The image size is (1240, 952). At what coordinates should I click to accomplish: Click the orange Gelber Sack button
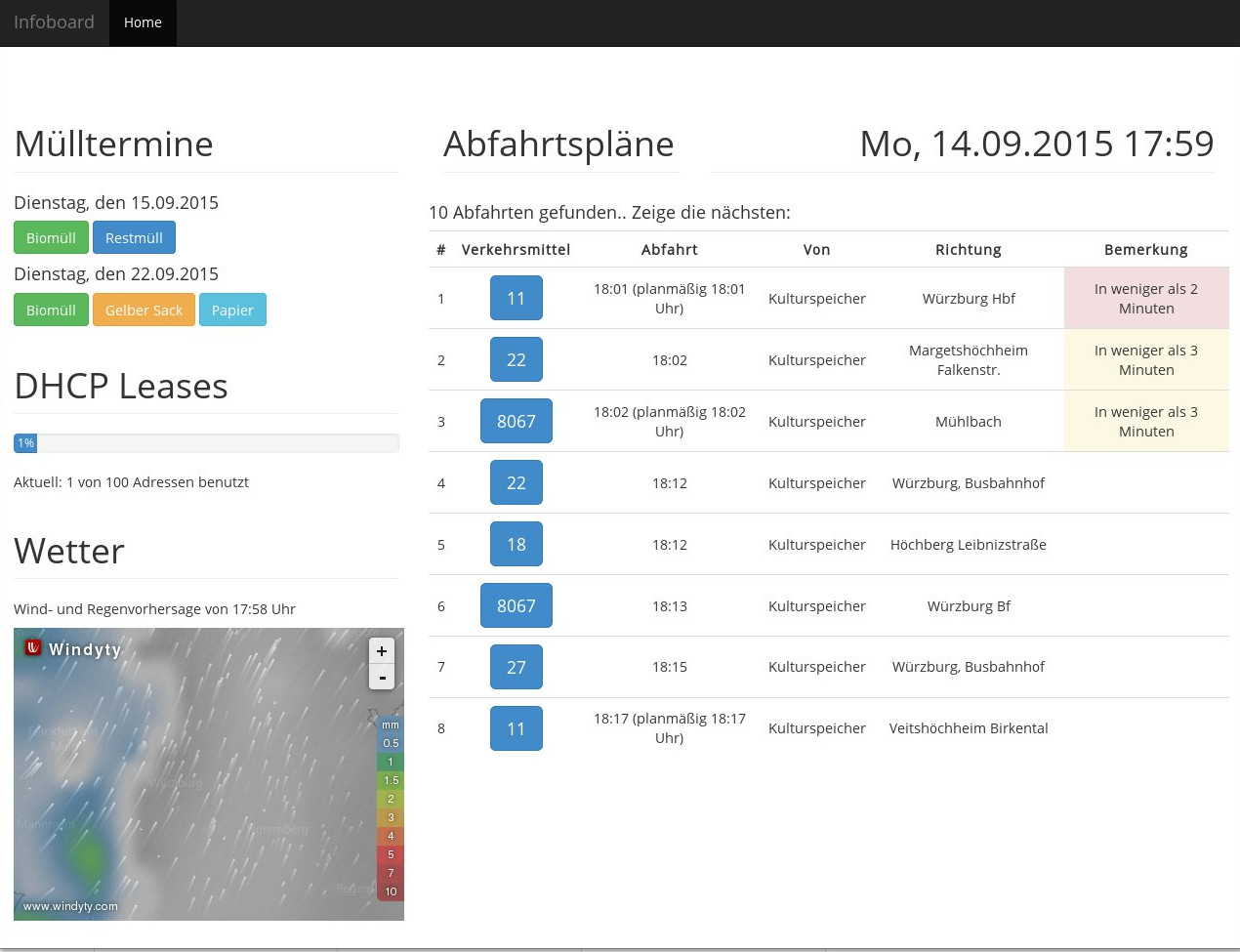point(144,310)
